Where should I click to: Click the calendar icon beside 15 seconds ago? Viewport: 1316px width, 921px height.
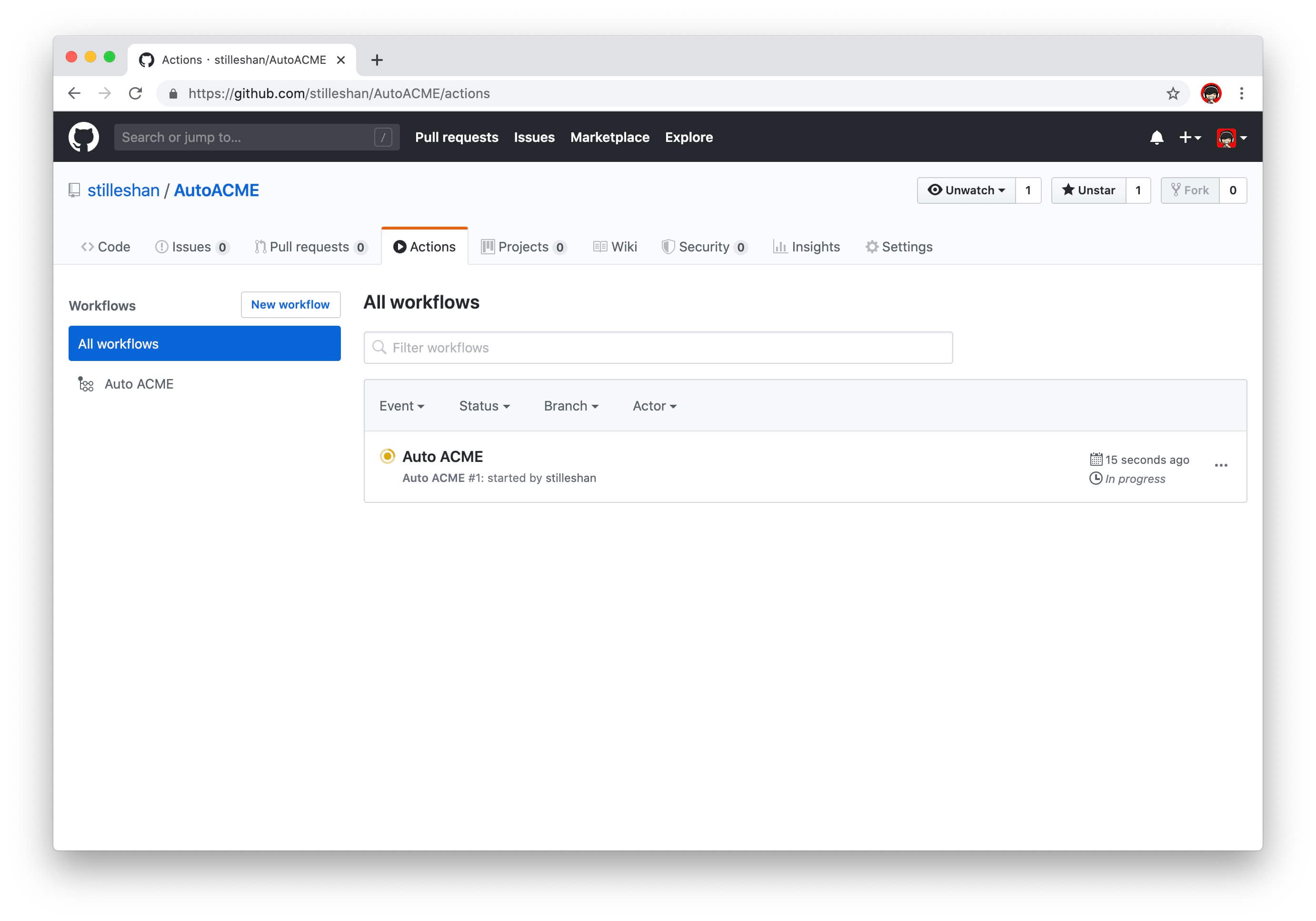click(x=1096, y=459)
